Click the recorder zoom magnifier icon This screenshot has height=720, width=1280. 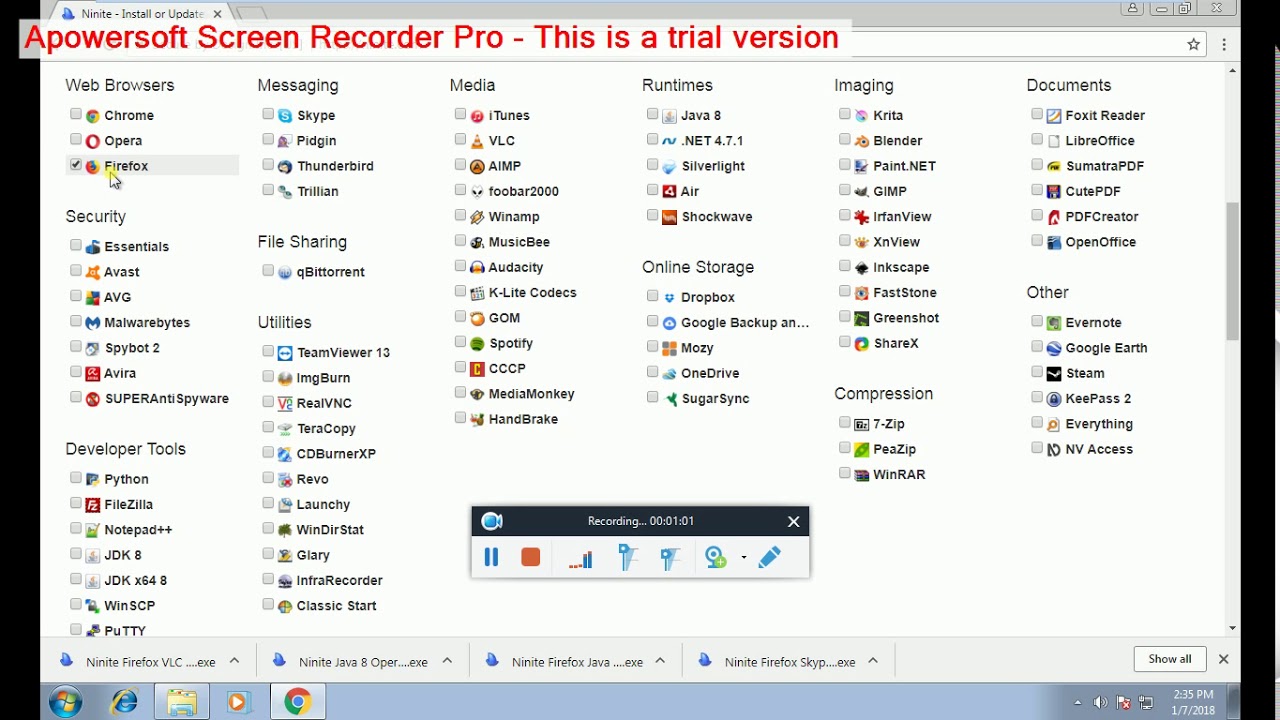[x=716, y=557]
